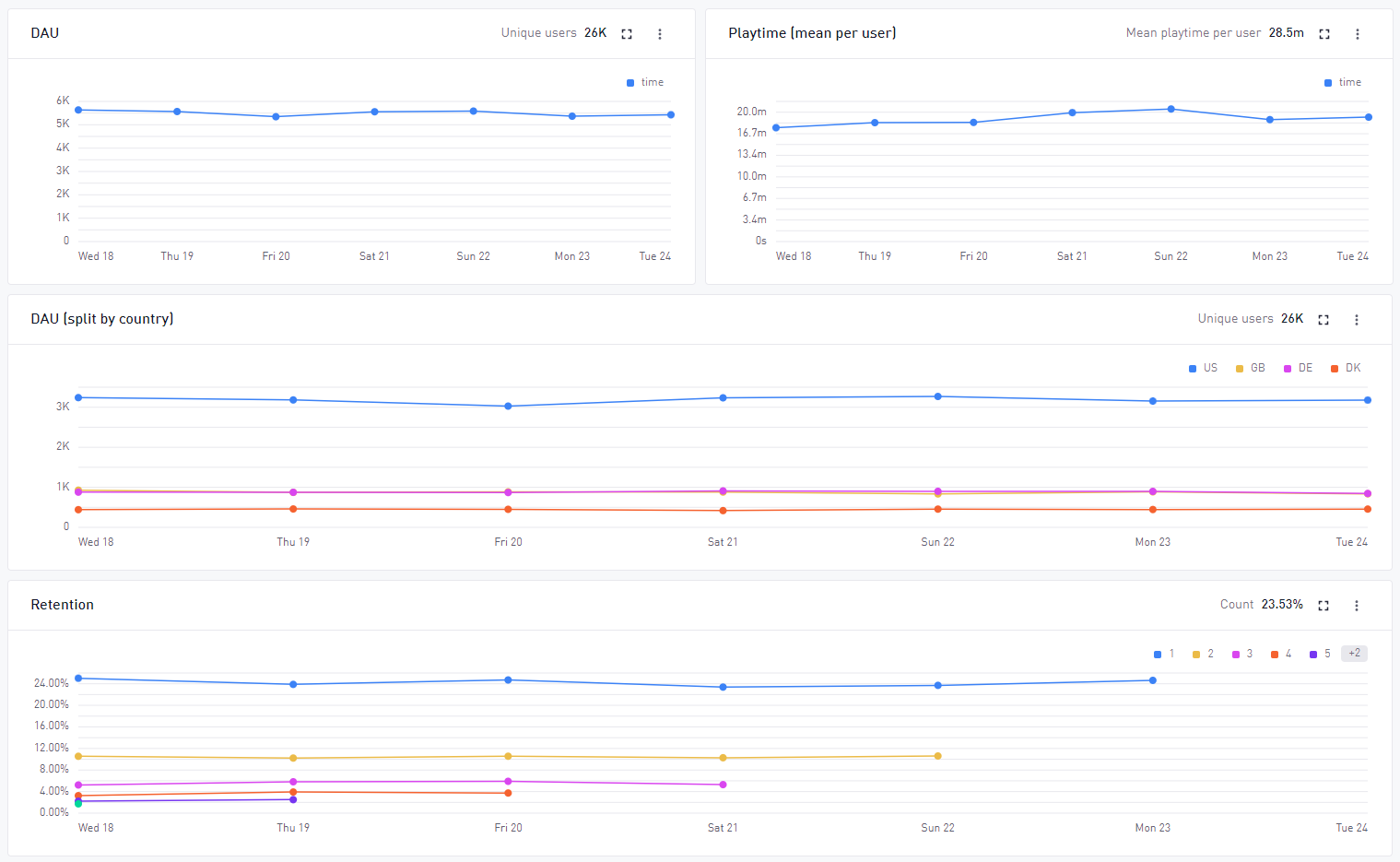Toggle the DE series legend
The image size is (1400, 862).
(1299, 368)
